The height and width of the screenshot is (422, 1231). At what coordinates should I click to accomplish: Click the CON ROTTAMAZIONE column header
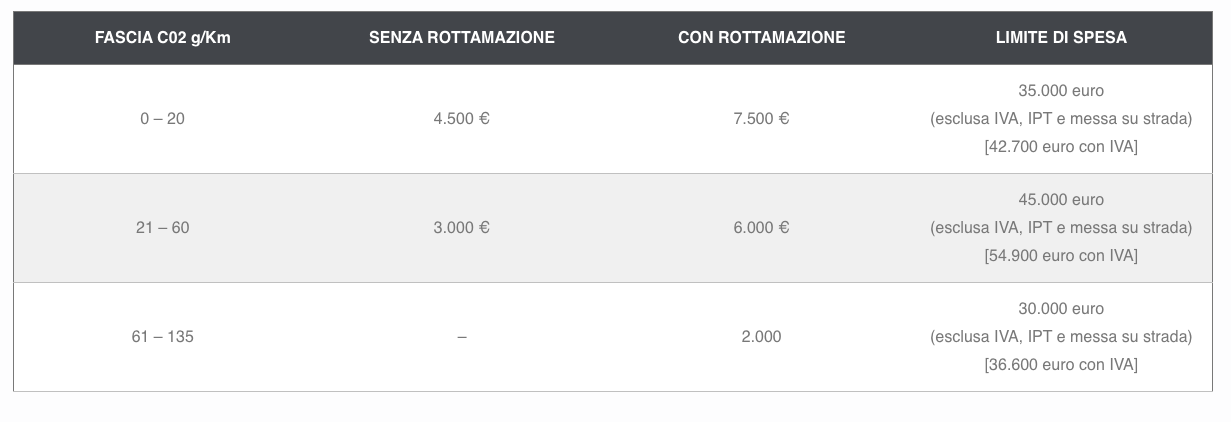(x=761, y=38)
